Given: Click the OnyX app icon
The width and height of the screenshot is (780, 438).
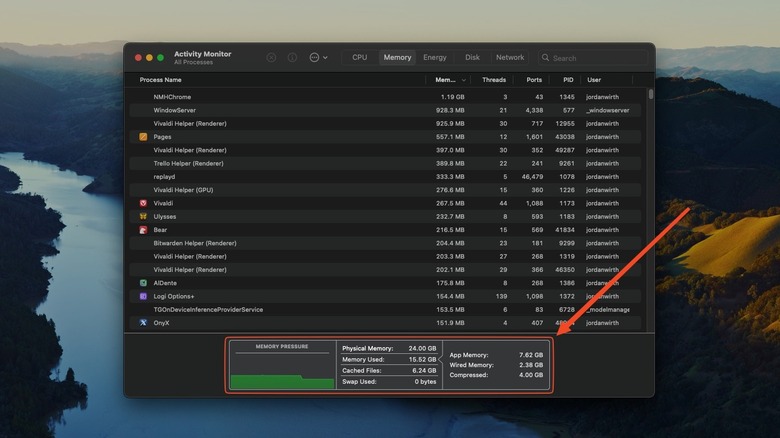Looking at the screenshot, I should pyautogui.click(x=143, y=323).
